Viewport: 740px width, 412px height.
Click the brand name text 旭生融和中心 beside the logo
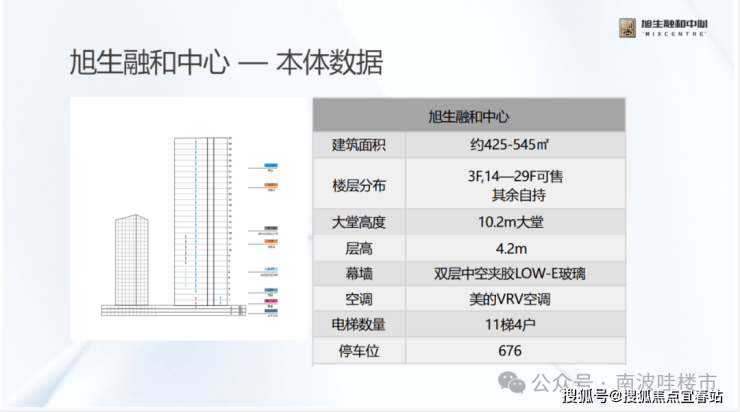[x=674, y=24]
